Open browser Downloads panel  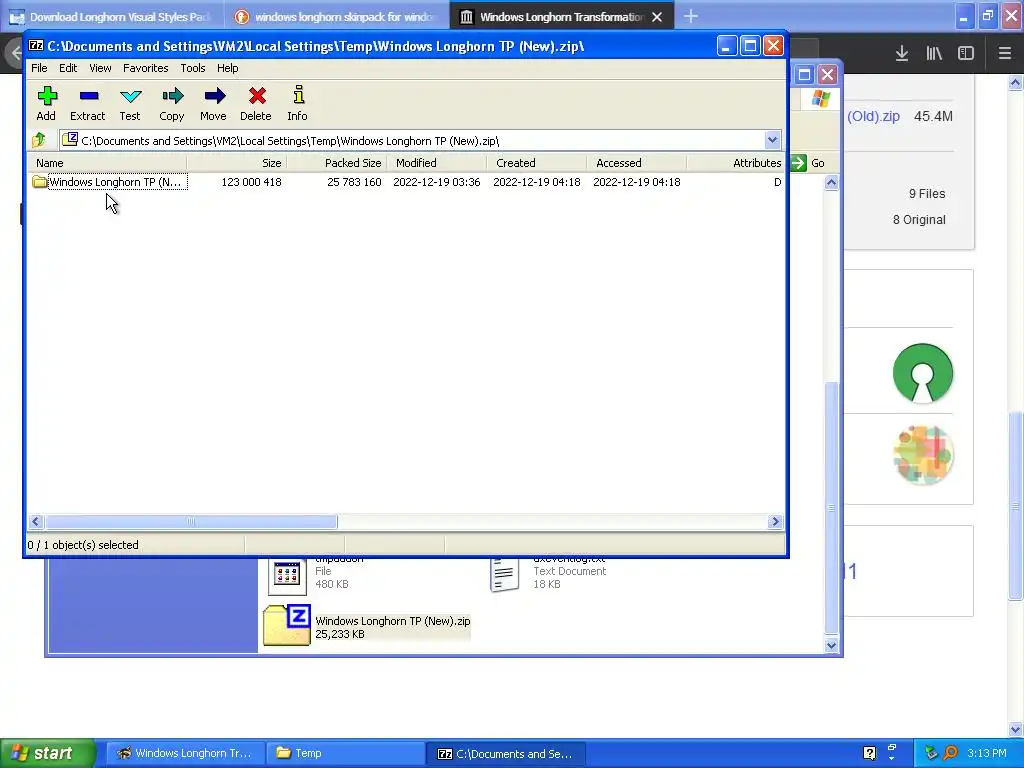(901, 54)
